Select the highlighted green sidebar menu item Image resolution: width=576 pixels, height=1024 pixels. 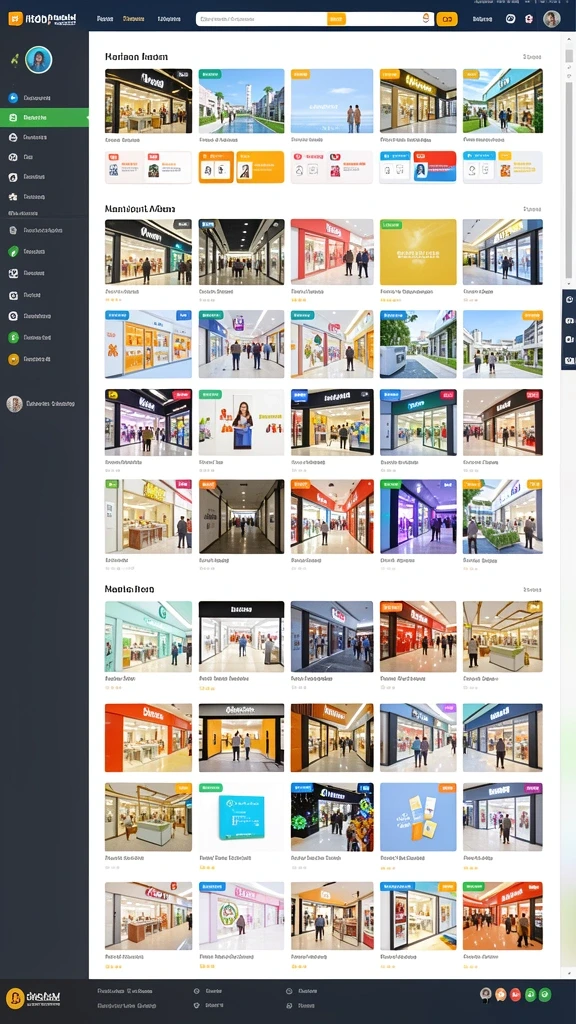tap(44, 118)
